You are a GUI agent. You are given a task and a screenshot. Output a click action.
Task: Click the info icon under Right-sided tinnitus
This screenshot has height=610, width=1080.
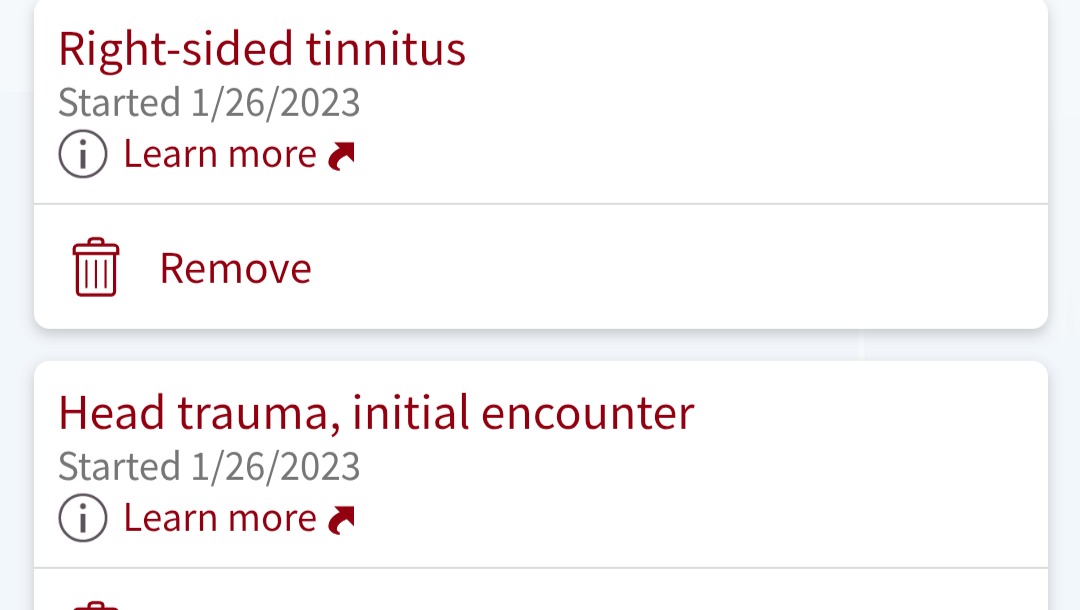point(82,155)
